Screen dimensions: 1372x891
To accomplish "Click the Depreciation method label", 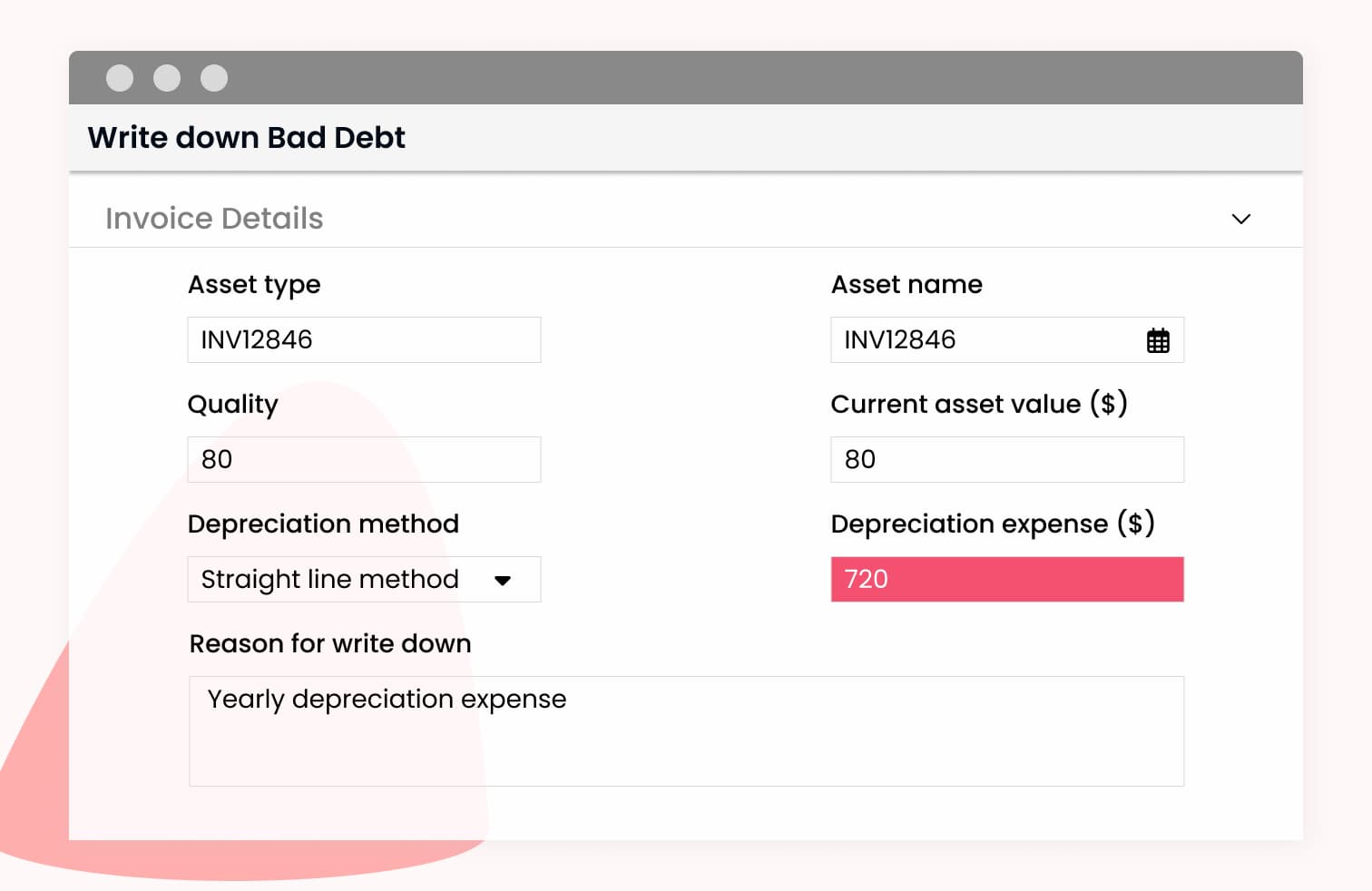I will point(323,524).
